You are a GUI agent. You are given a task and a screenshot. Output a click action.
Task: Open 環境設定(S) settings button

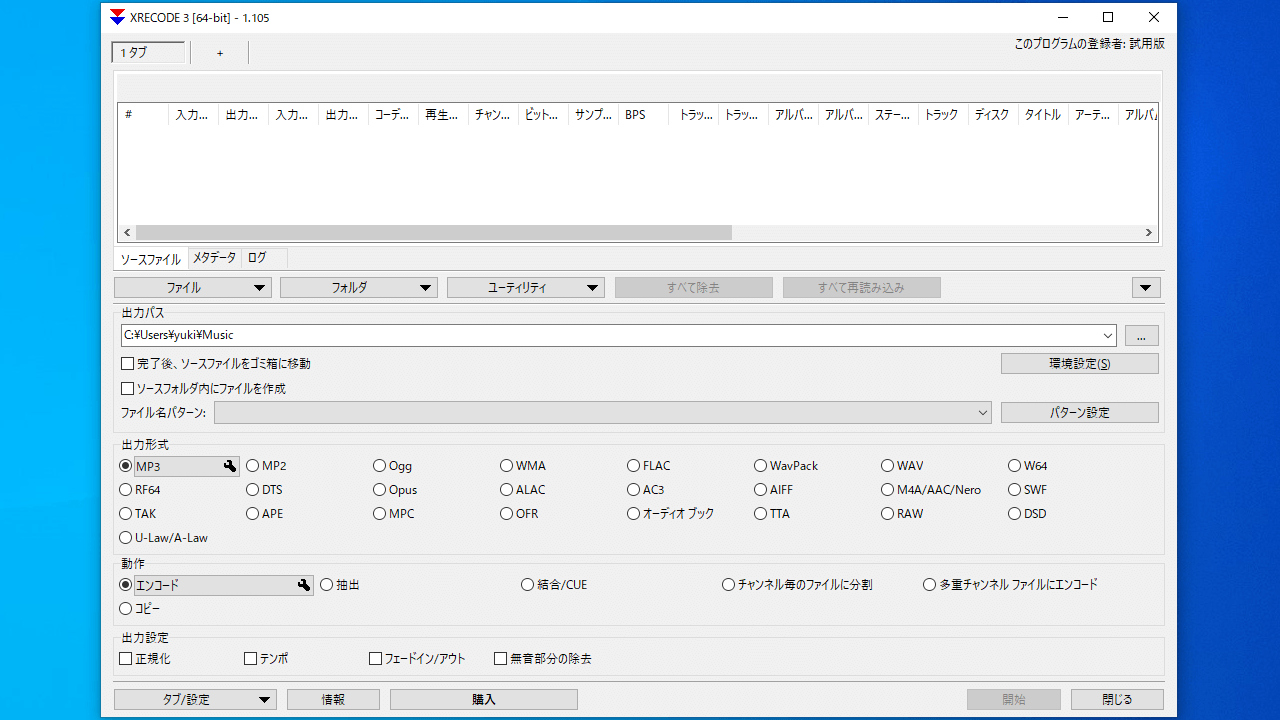tap(1080, 364)
